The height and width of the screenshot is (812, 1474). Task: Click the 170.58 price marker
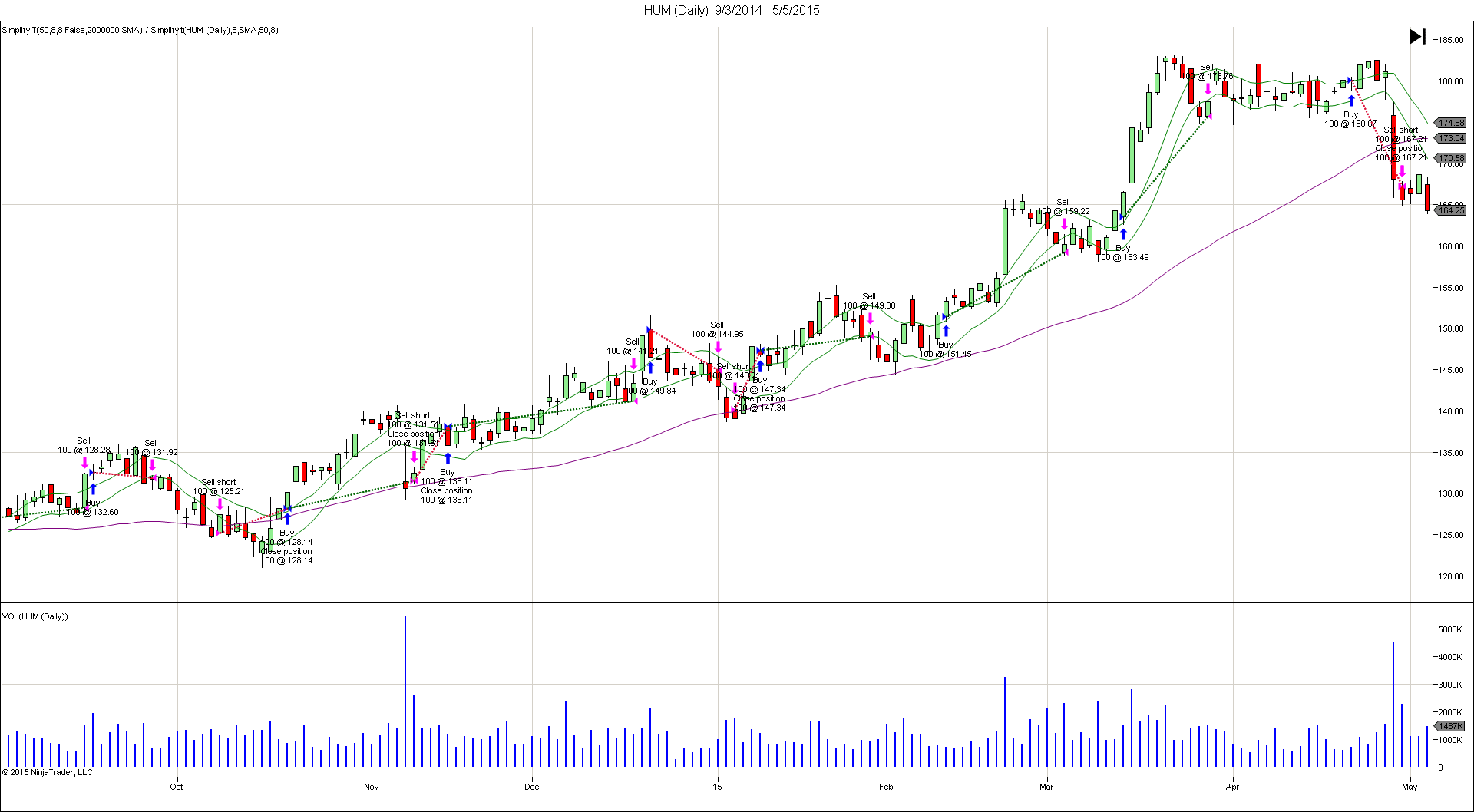tap(1450, 158)
